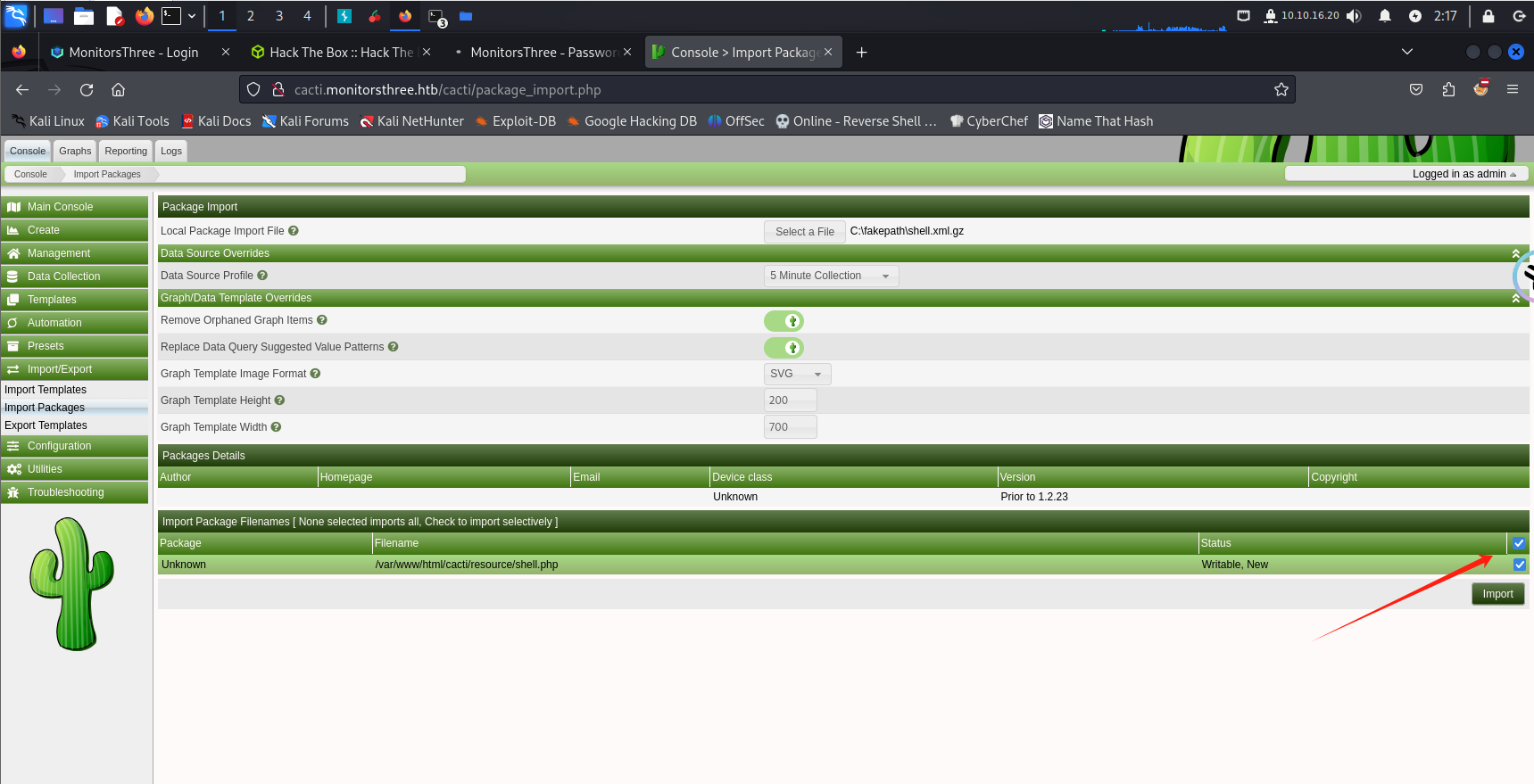
Task: Click the help icon beside Graph Template Height
Action: [279, 400]
